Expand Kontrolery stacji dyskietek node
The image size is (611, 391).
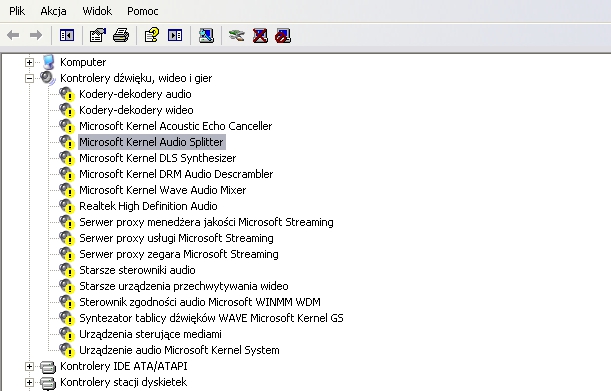click(29, 382)
